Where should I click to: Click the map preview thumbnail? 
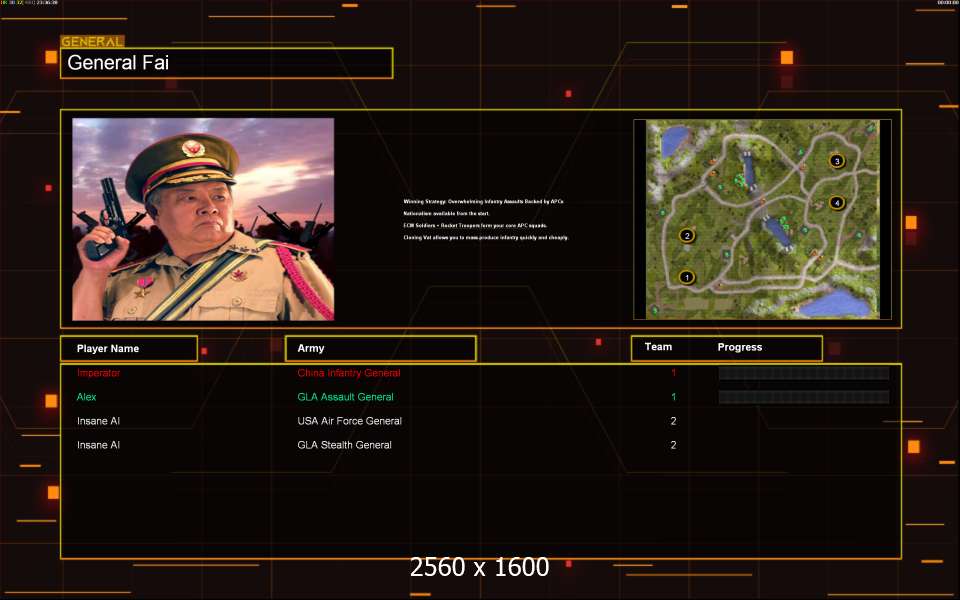pyautogui.click(x=762, y=219)
